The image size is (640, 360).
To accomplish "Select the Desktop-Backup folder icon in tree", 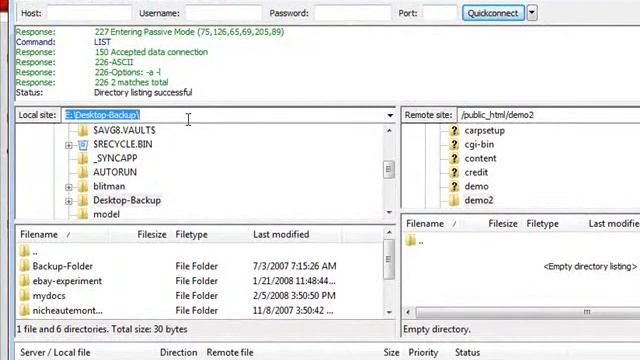I will tap(83, 200).
